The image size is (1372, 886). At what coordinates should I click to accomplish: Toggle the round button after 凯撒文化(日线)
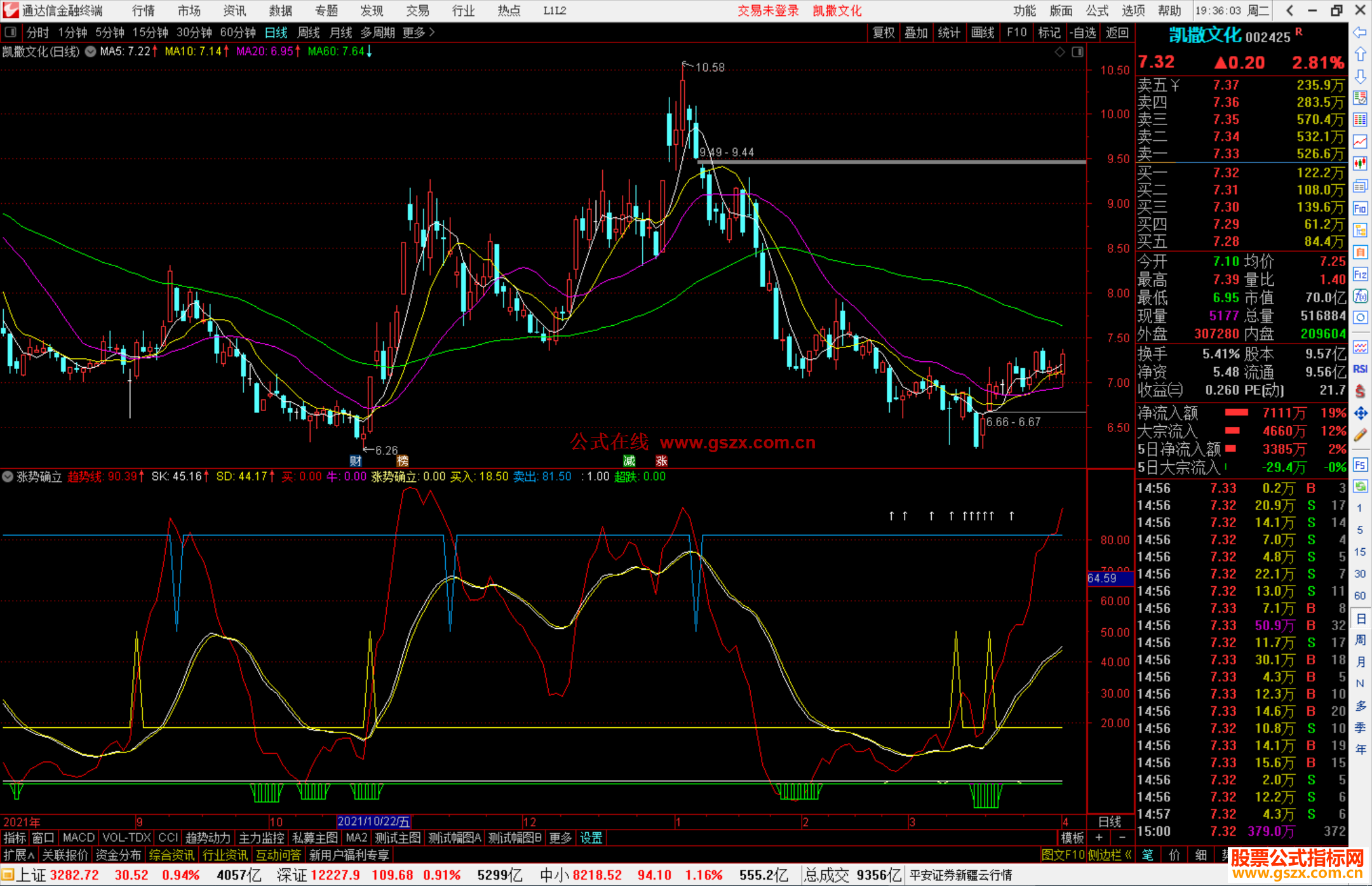(x=90, y=51)
